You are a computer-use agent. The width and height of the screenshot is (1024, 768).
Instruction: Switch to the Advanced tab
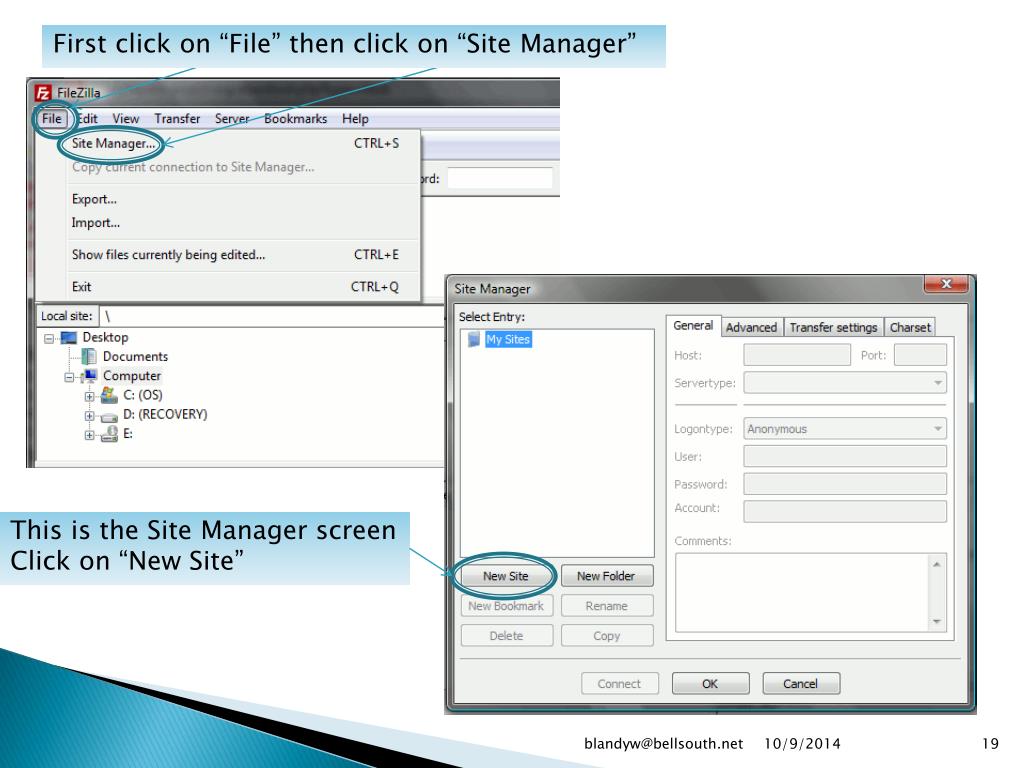(x=751, y=328)
